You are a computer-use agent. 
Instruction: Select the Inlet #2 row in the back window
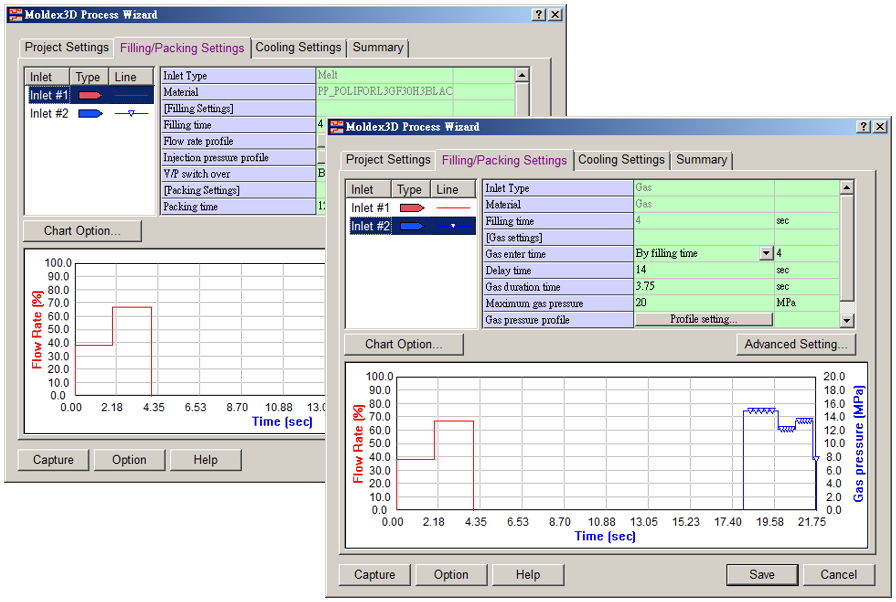click(x=90, y=114)
